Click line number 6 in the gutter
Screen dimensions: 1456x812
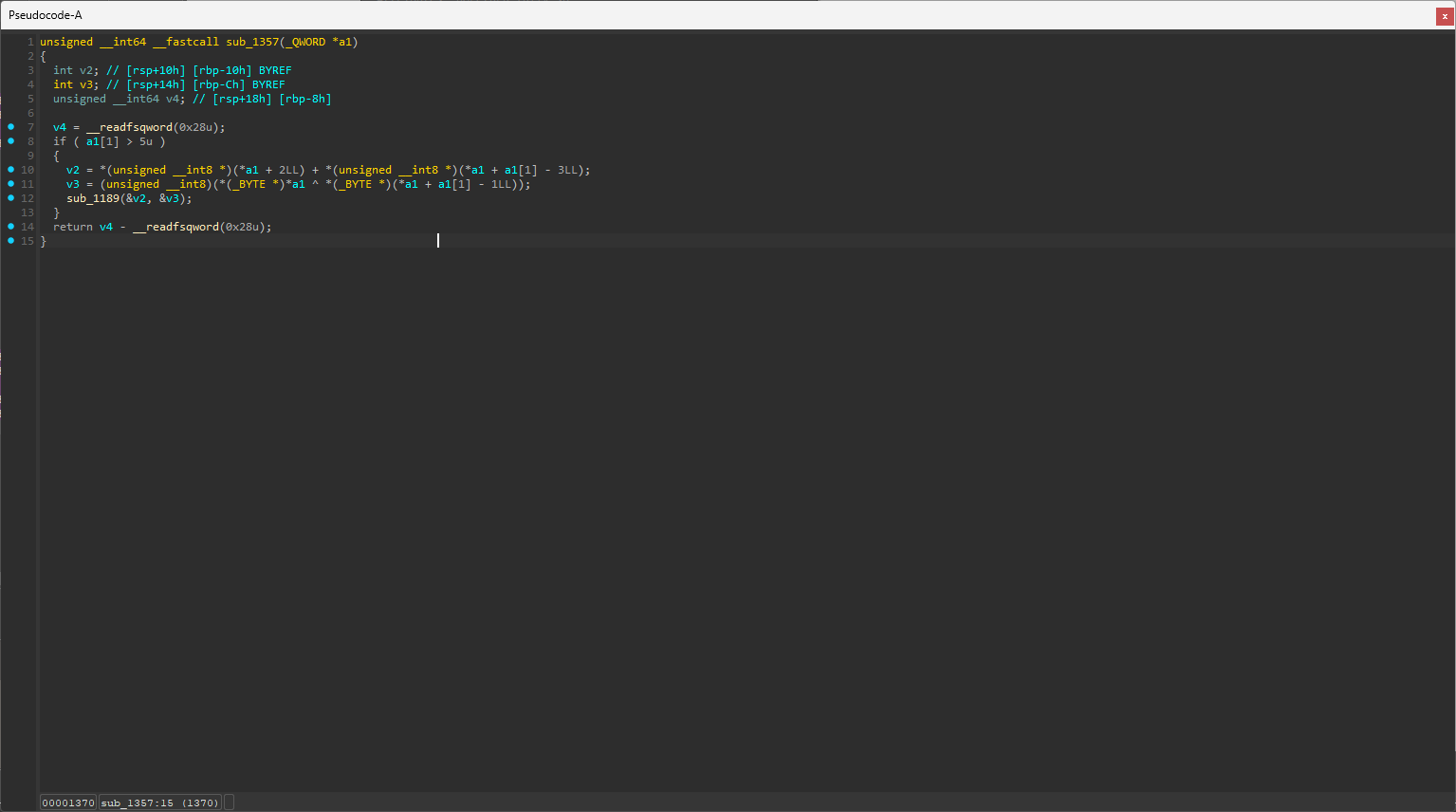(30, 113)
